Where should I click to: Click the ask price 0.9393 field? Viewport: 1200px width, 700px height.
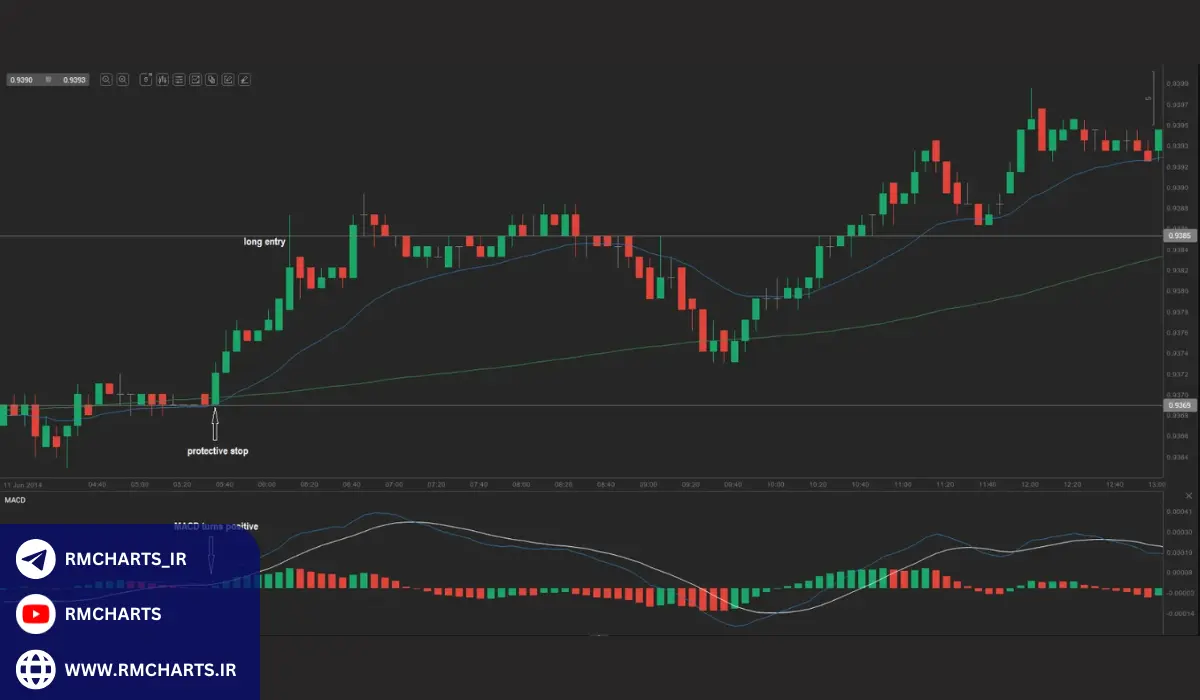click(73, 79)
